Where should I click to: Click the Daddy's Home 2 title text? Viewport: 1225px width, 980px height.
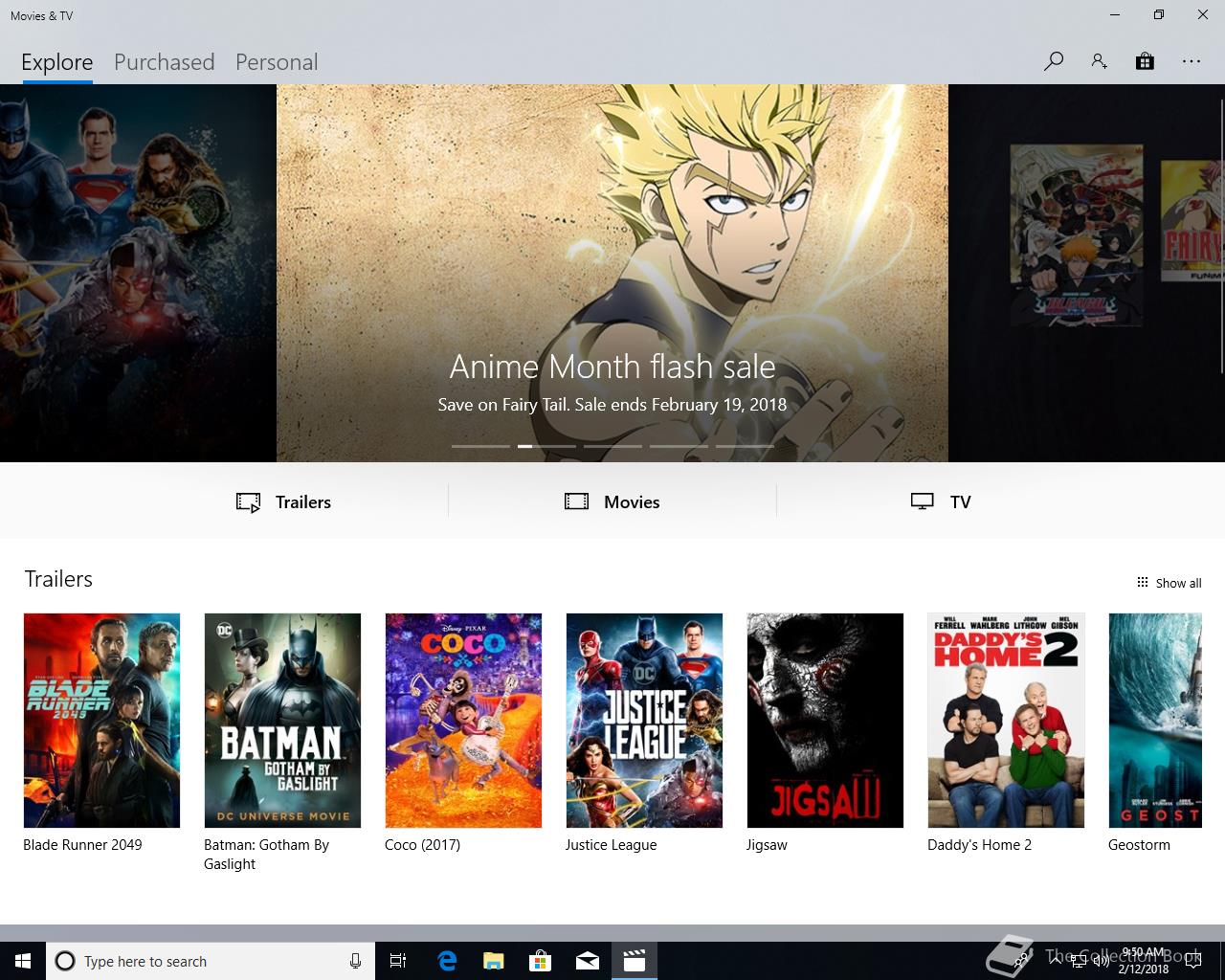(979, 845)
